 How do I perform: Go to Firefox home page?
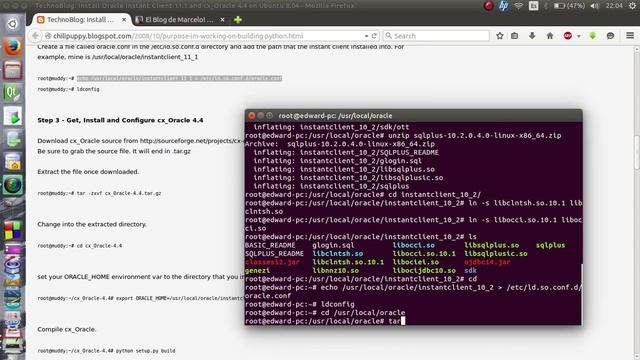click(550, 36)
